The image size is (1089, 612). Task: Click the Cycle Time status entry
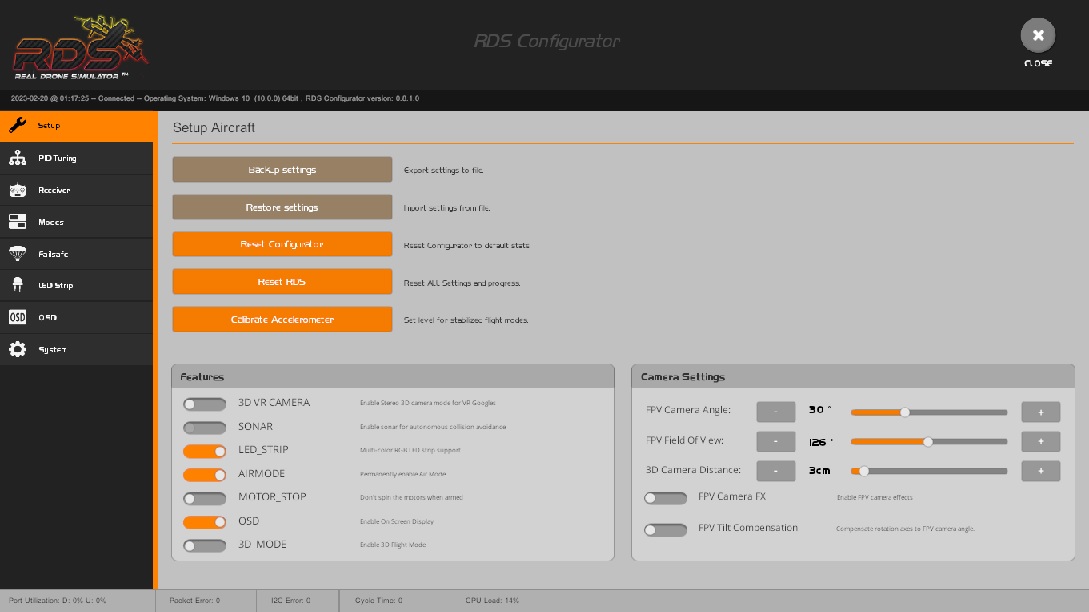379,600
